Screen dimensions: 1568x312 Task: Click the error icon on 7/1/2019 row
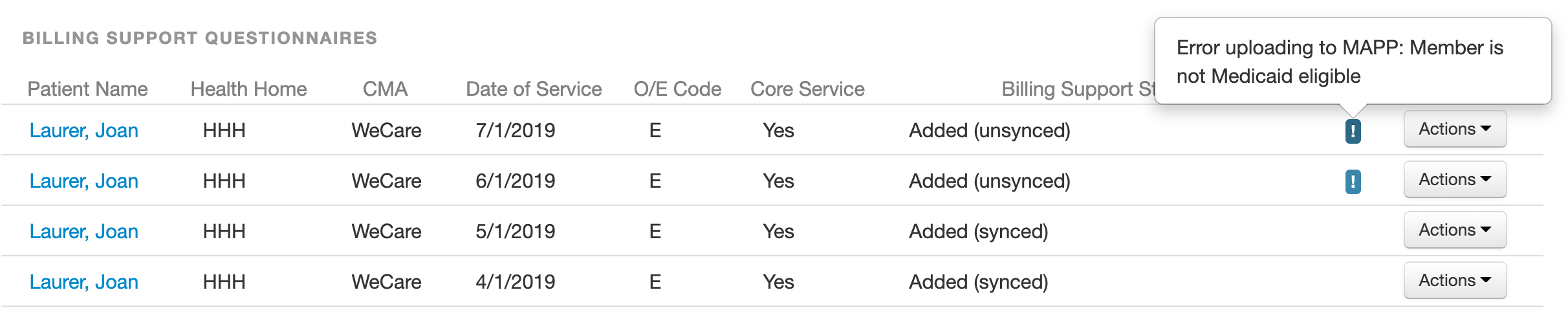[x=1353, y=131]
